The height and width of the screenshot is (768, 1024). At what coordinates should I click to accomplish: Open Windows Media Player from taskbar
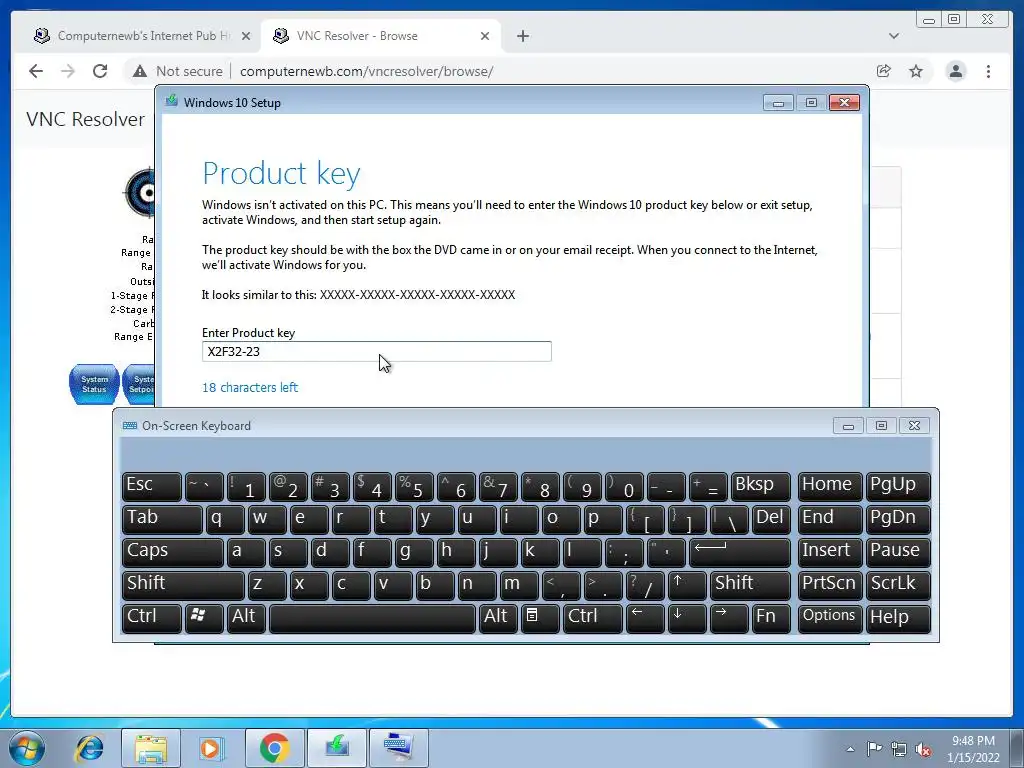coord(211,748)
